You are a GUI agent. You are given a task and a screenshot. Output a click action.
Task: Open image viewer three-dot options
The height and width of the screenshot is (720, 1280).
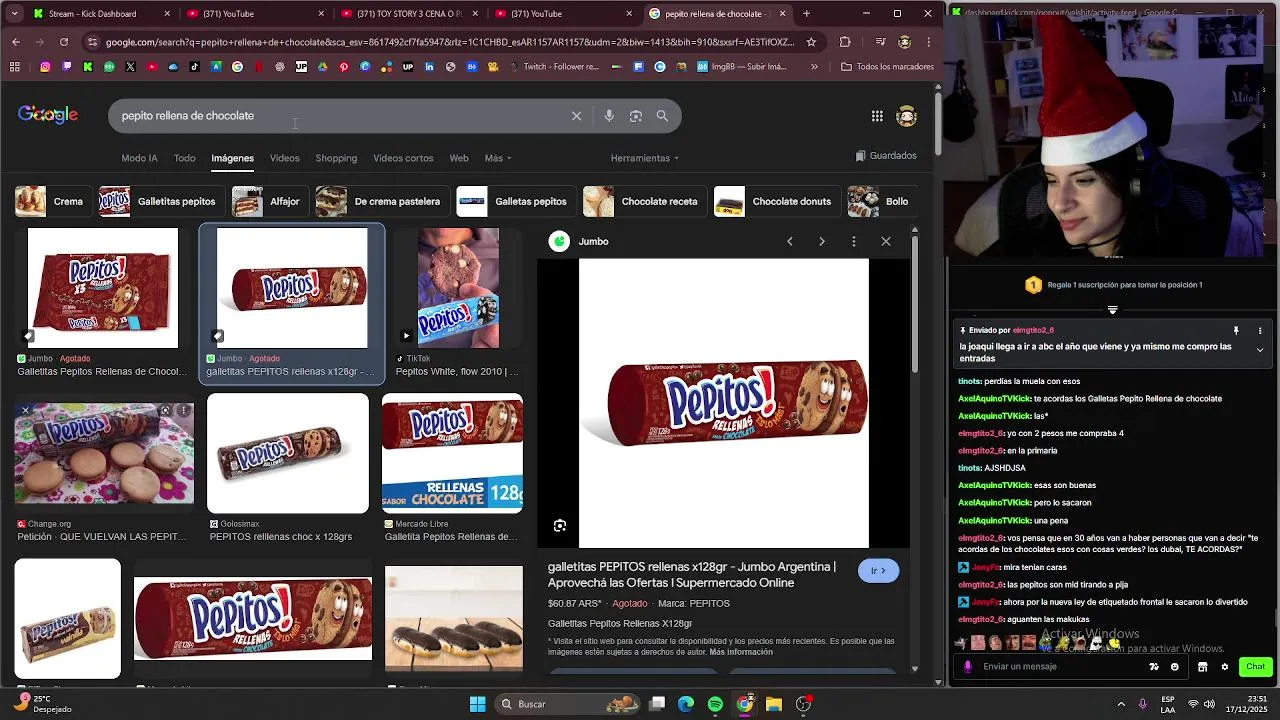[x=854, y=241]
